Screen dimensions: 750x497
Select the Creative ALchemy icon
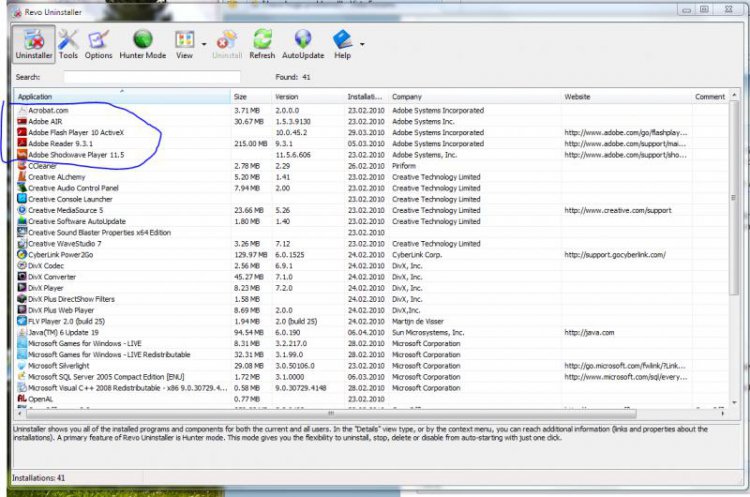tap(22, 177)
